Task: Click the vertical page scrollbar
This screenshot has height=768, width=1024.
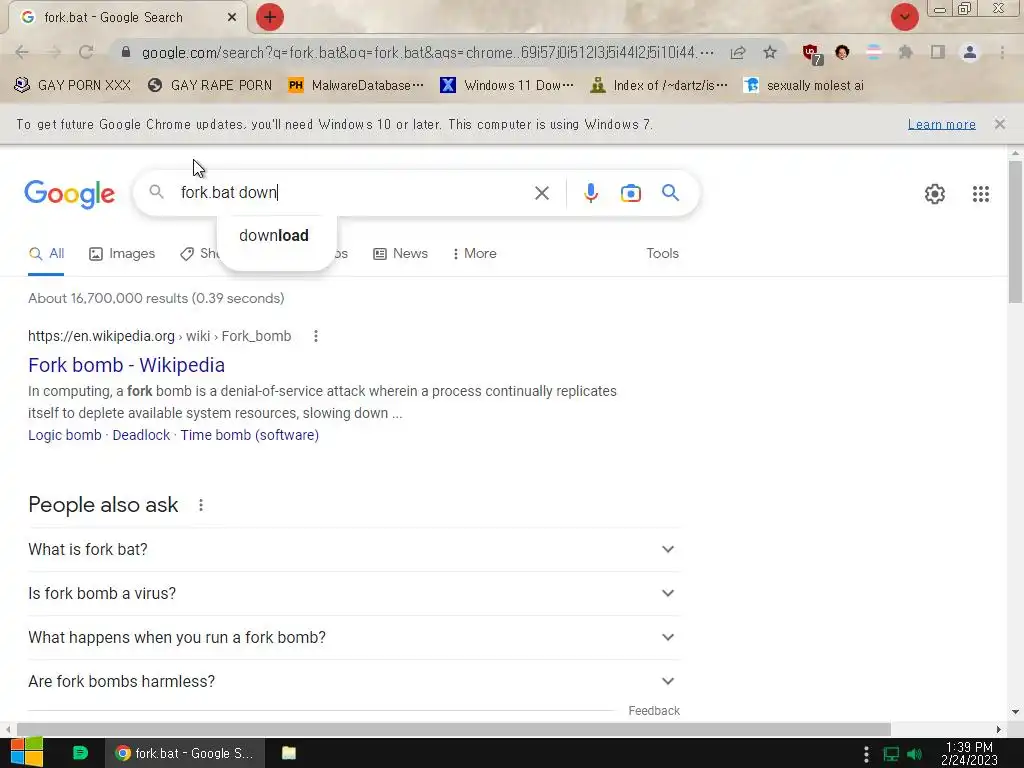Action: click(x=1015, y=231)
